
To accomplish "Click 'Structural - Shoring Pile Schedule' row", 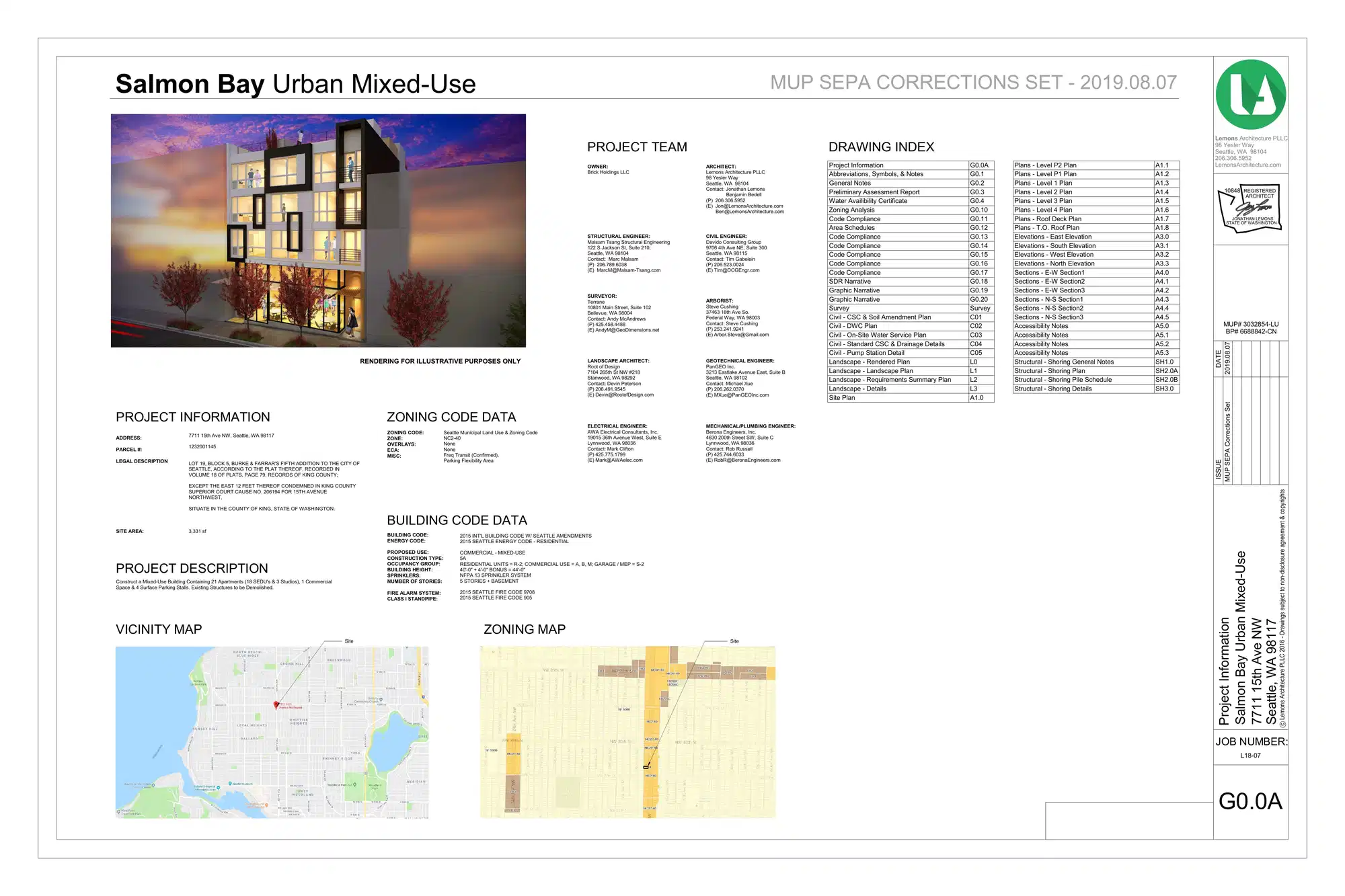I will click(1096, 380).
